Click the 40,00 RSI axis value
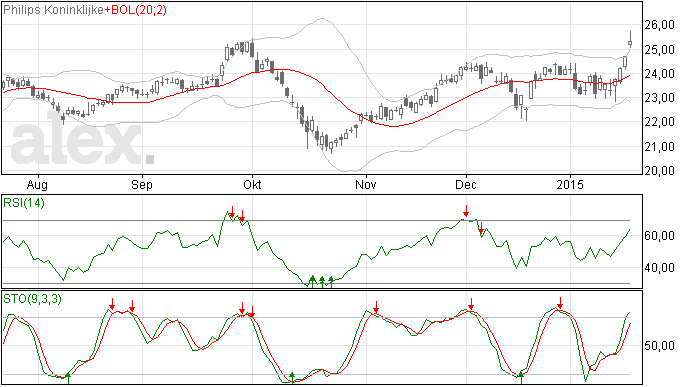690x387 pixels. point(659,268)
